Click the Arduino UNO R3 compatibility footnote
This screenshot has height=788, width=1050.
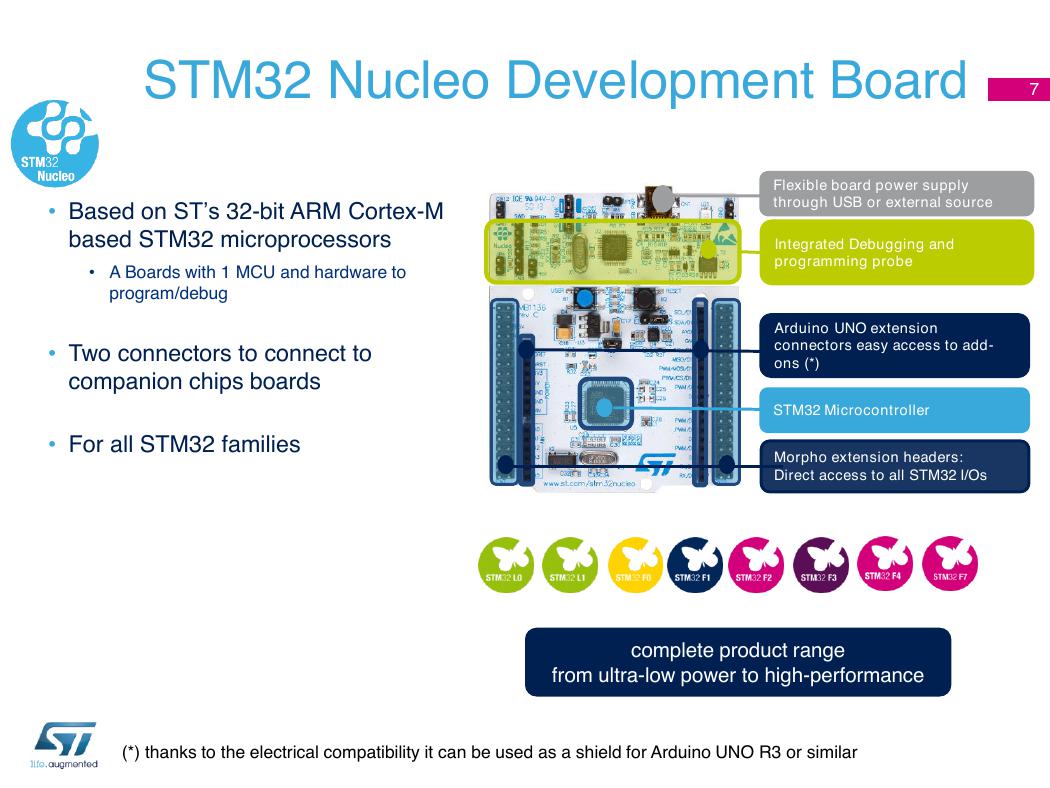click(490, 752)
